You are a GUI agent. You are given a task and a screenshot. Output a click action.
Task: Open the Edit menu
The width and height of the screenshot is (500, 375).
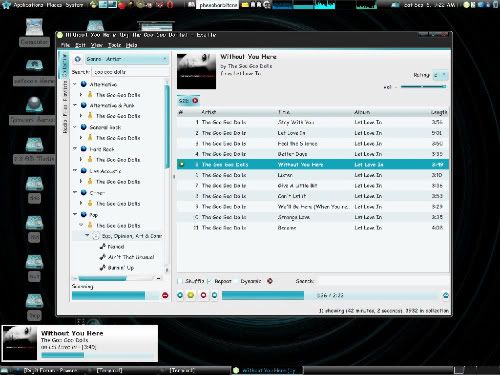(x=80, y=45)
